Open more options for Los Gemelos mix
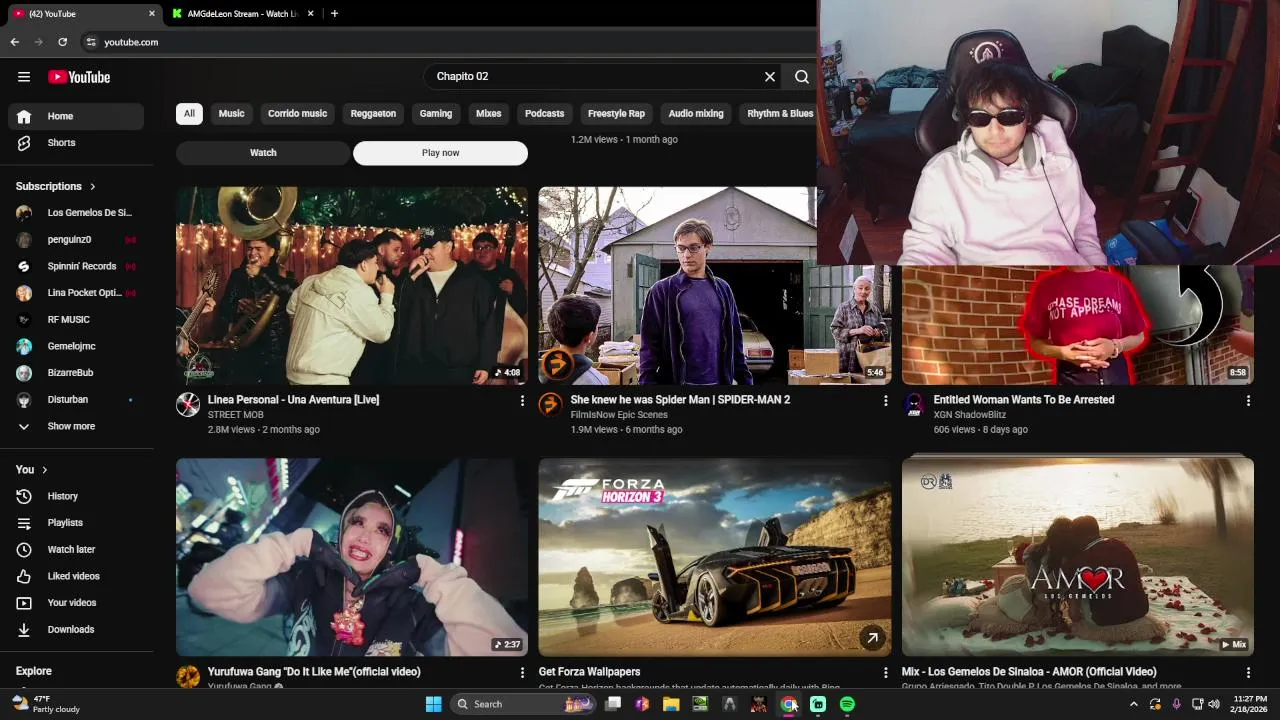 coord(1248,673)
